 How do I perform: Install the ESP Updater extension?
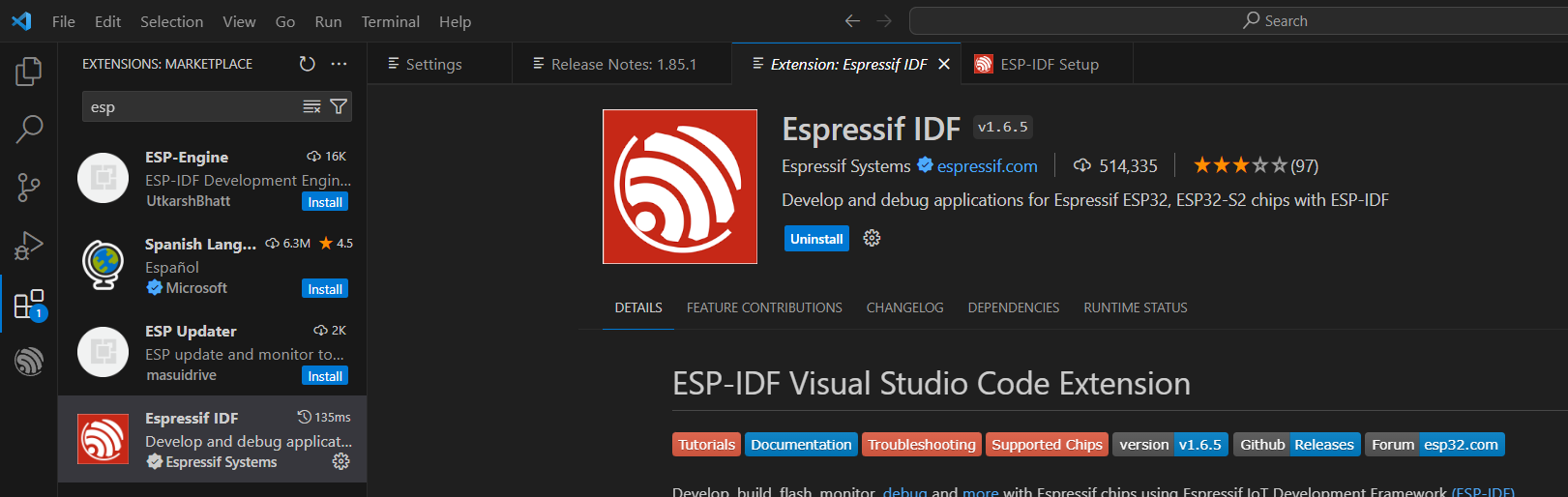tap(325, 376)
